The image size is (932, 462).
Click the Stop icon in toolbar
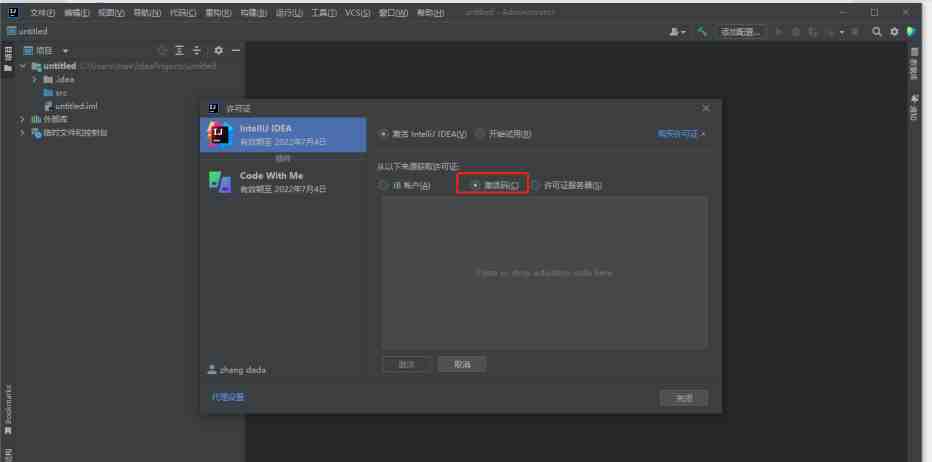(x=855, y=32)
